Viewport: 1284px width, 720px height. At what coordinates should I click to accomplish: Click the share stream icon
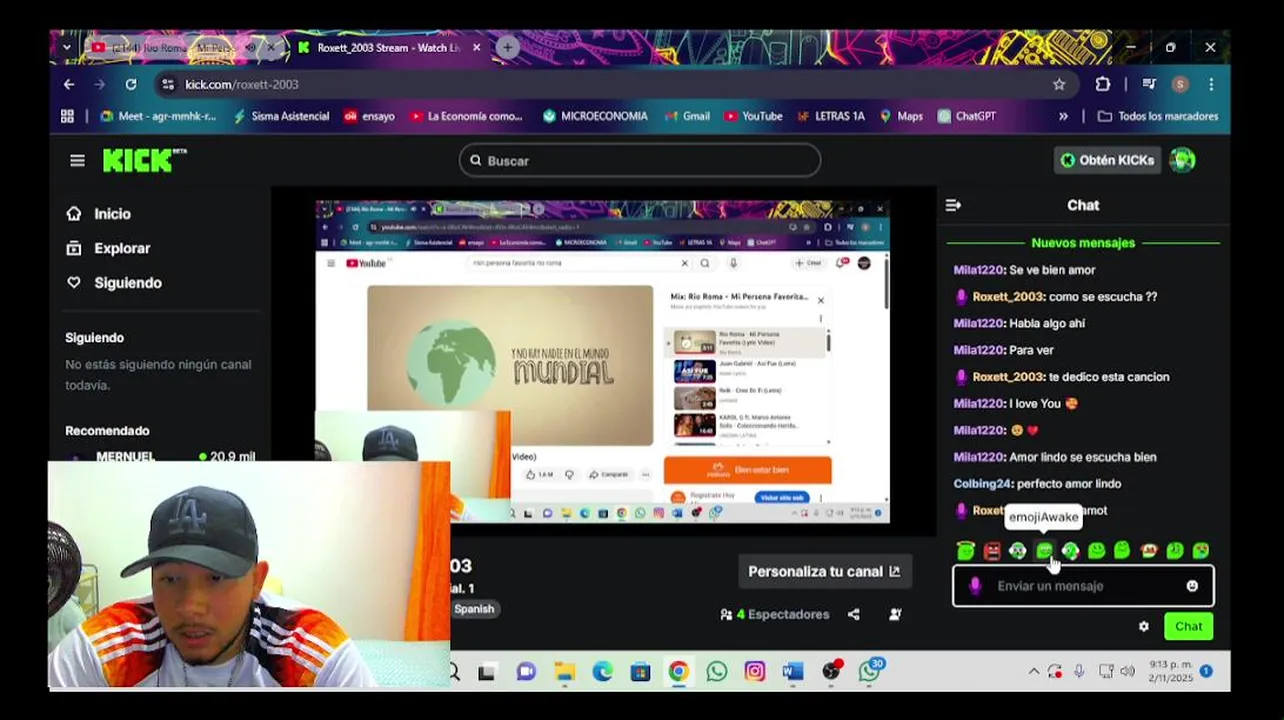point(853,614)
